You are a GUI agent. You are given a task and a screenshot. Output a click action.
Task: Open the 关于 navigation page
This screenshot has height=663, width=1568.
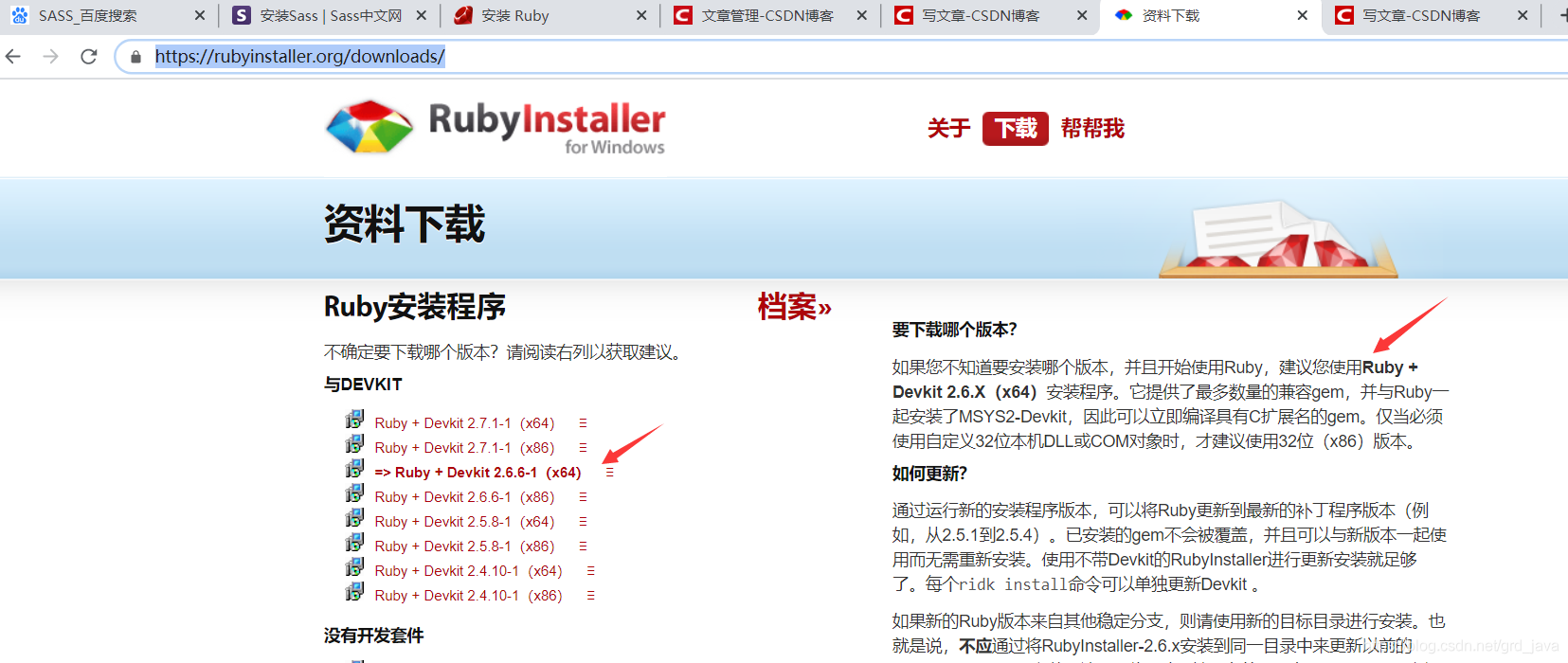(948, 129)
